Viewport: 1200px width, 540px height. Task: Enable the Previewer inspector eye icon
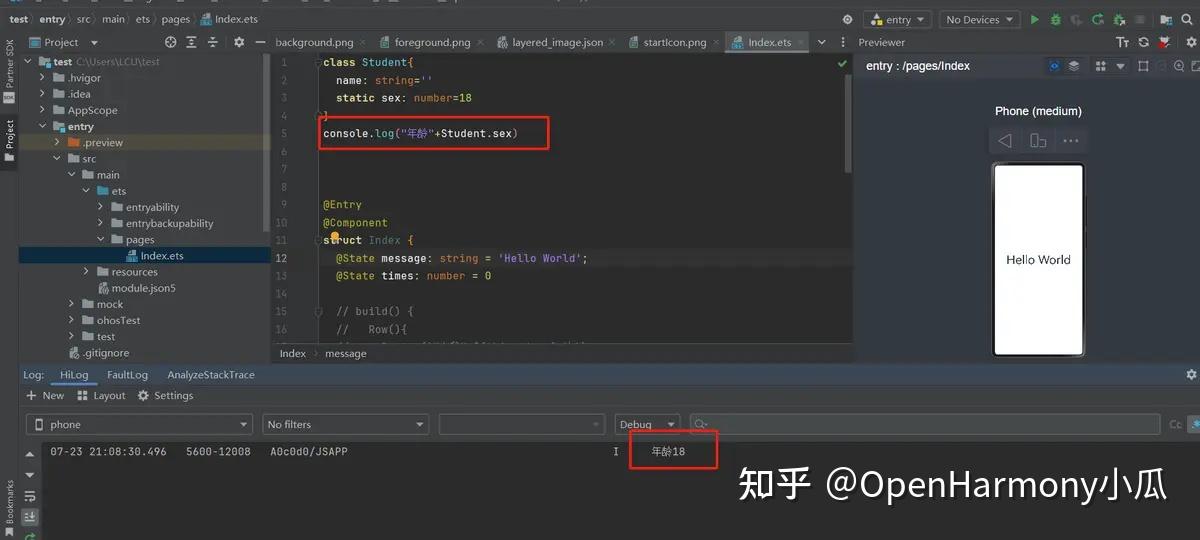click(x=1054, y=66)
